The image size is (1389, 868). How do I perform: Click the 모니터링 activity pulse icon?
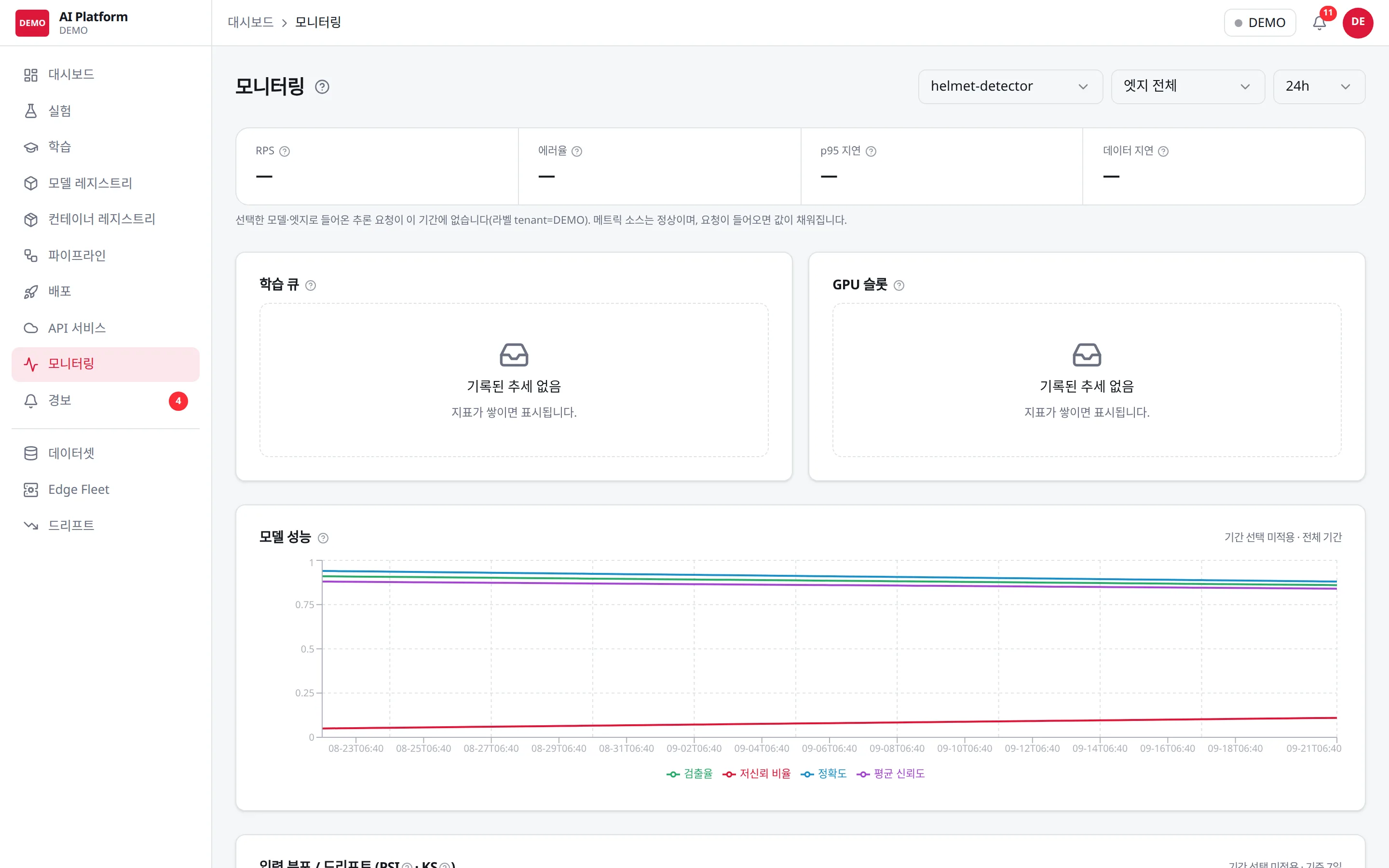[x=31, y=364]
